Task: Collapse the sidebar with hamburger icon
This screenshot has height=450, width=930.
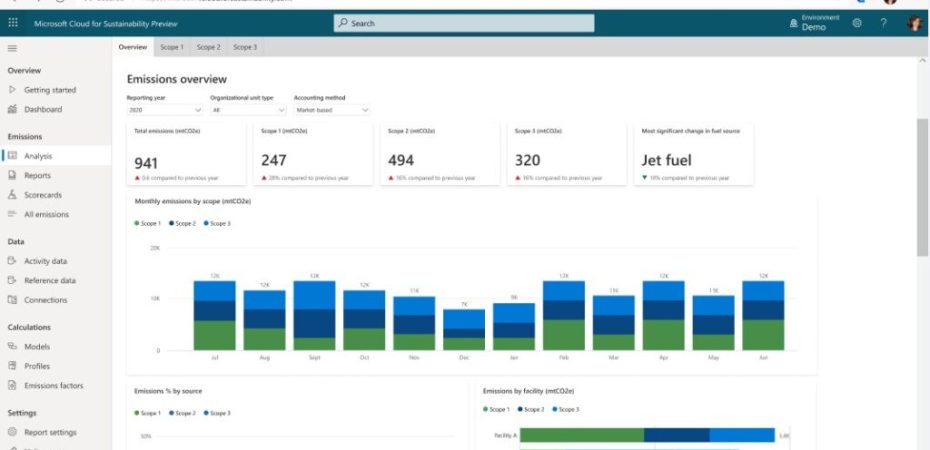Action: [x=12, y=48]
